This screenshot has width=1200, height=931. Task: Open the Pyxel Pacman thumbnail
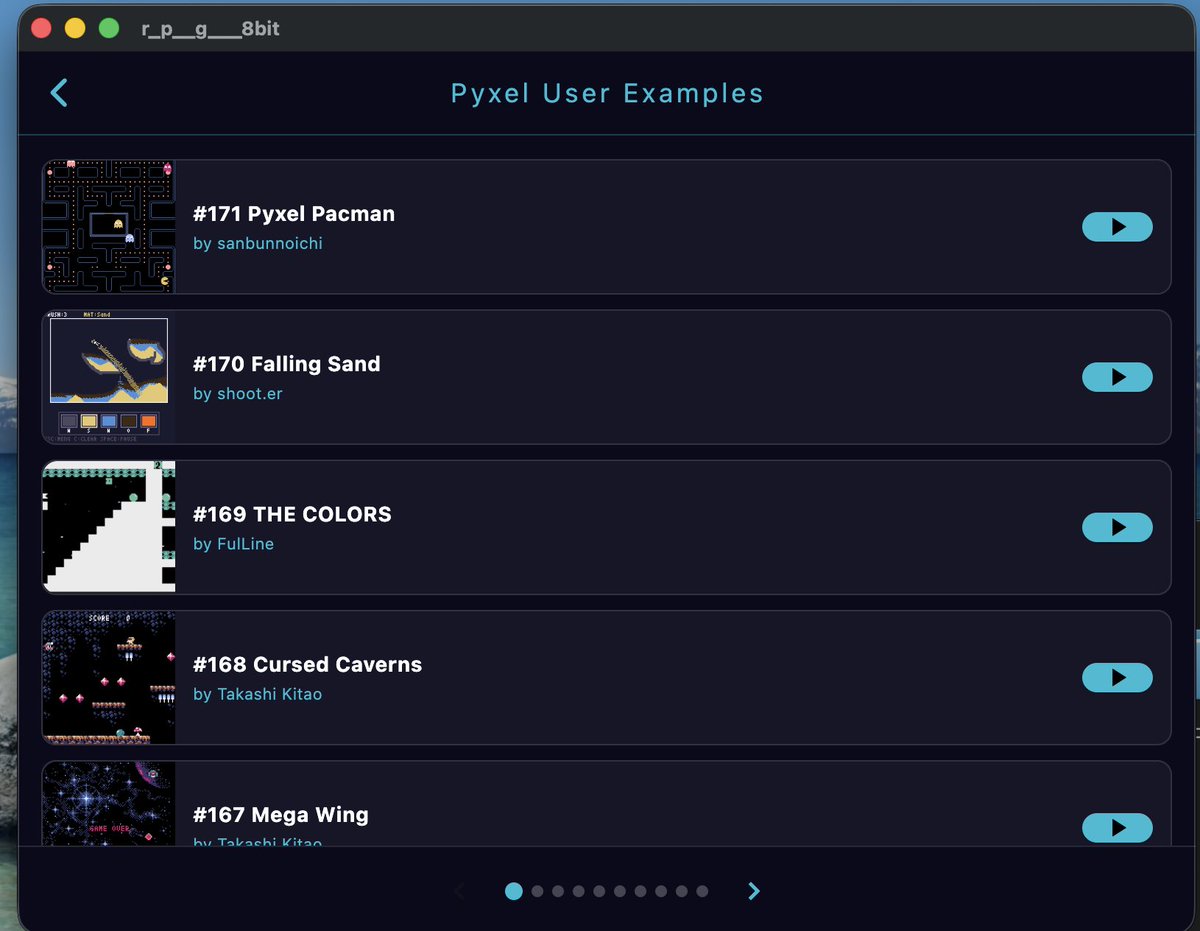coord(109,227)
